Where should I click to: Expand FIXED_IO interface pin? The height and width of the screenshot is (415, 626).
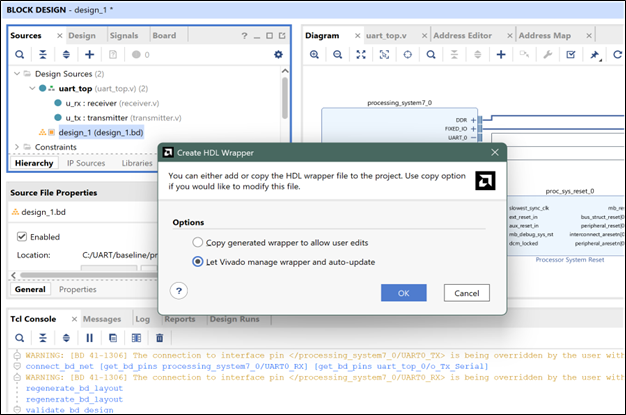point(473,129)
